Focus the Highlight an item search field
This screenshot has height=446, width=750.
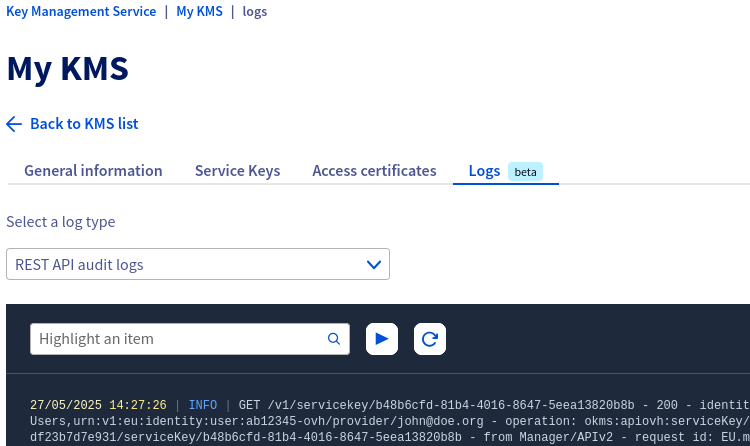click(180, 339)
